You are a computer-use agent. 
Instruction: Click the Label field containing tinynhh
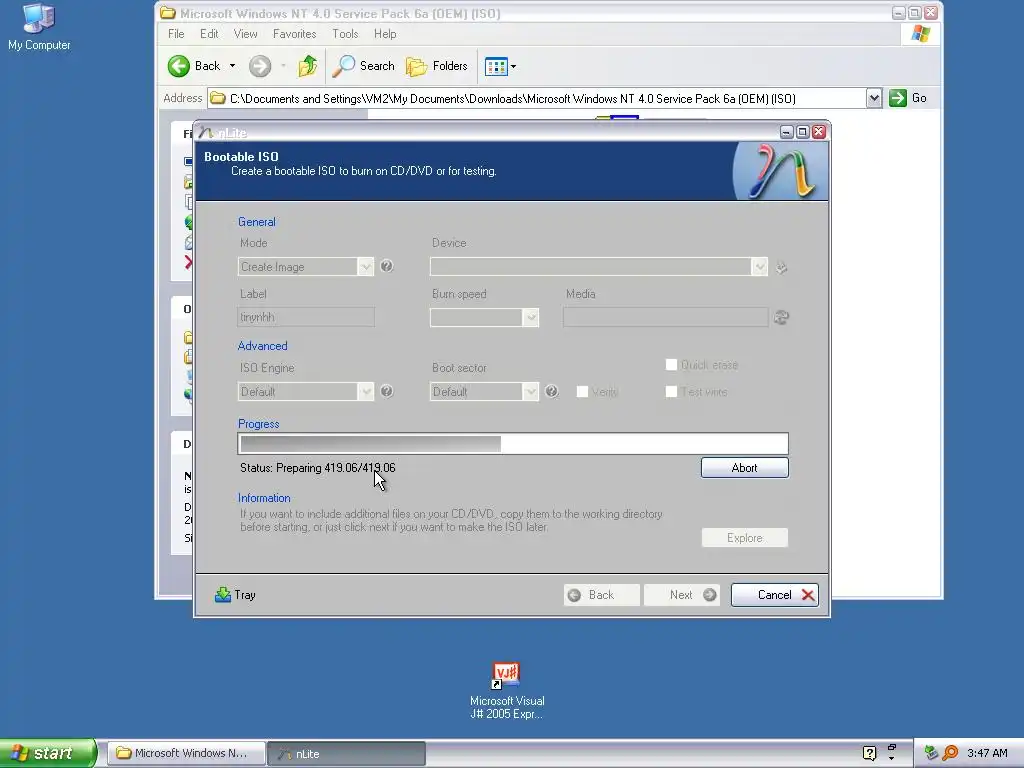pyautogui.click(x=306, y=317)
